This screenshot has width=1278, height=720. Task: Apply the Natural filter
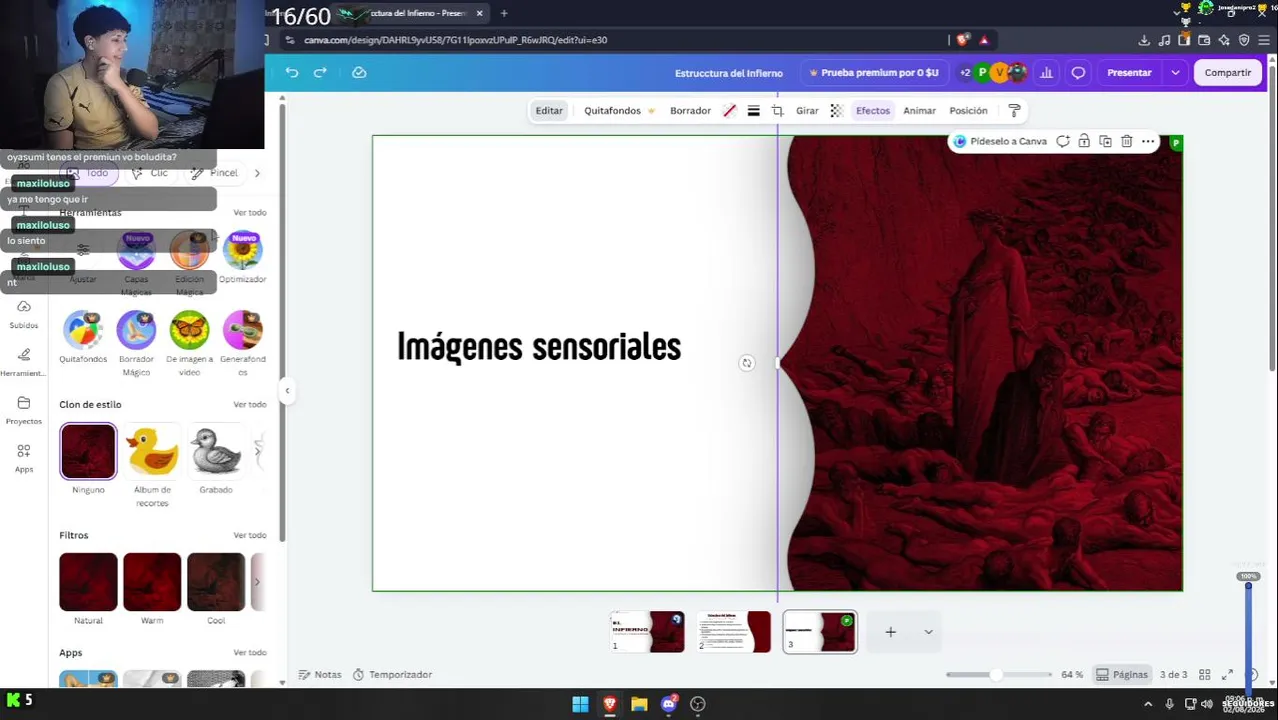(x=88, y=582)
